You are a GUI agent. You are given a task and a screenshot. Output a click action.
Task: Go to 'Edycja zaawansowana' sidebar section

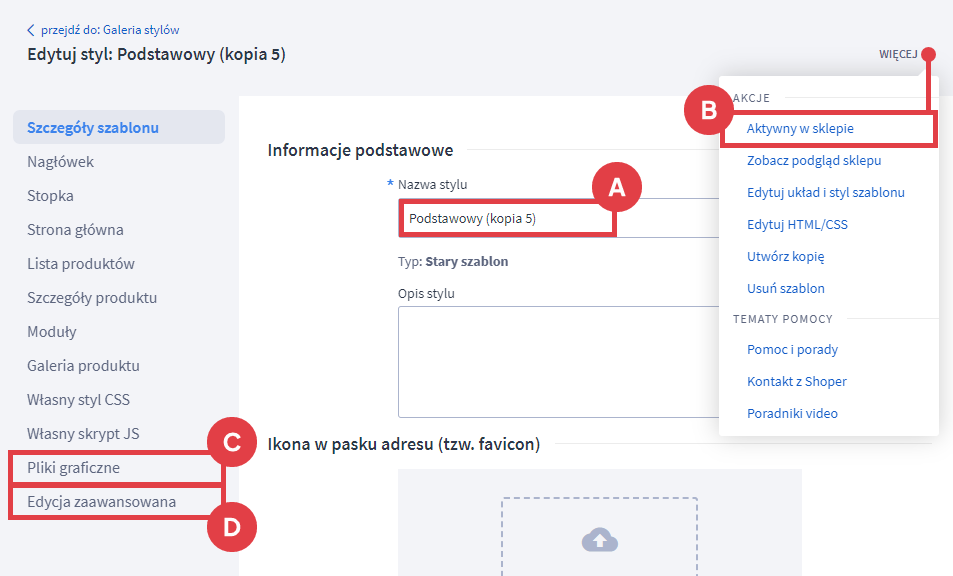point(101,502)
